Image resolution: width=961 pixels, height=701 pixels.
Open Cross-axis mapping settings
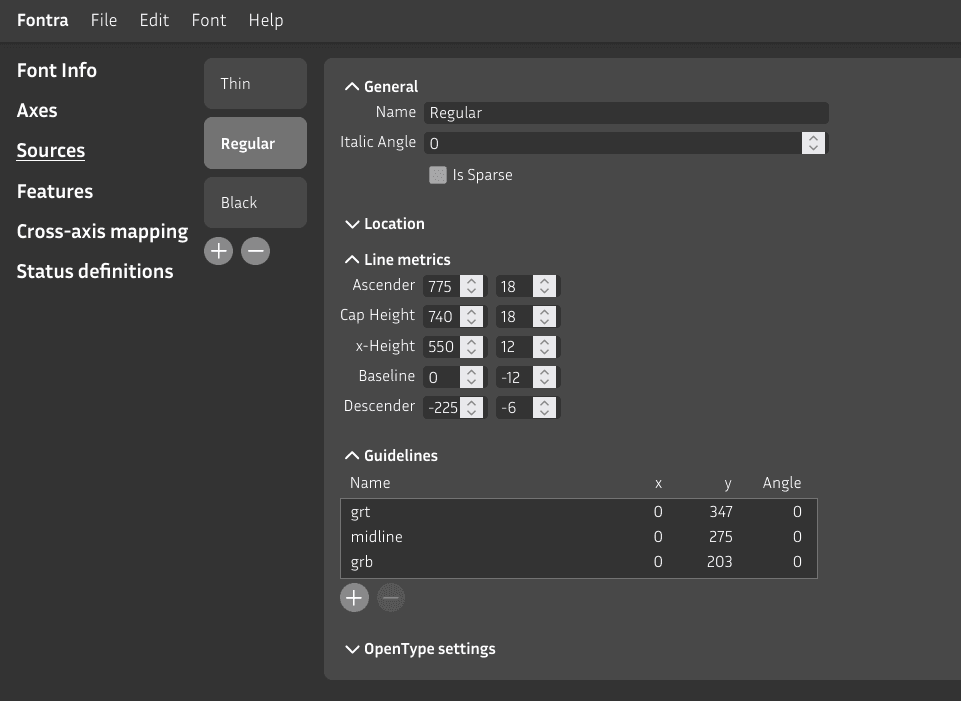click(x=102, y=231)
